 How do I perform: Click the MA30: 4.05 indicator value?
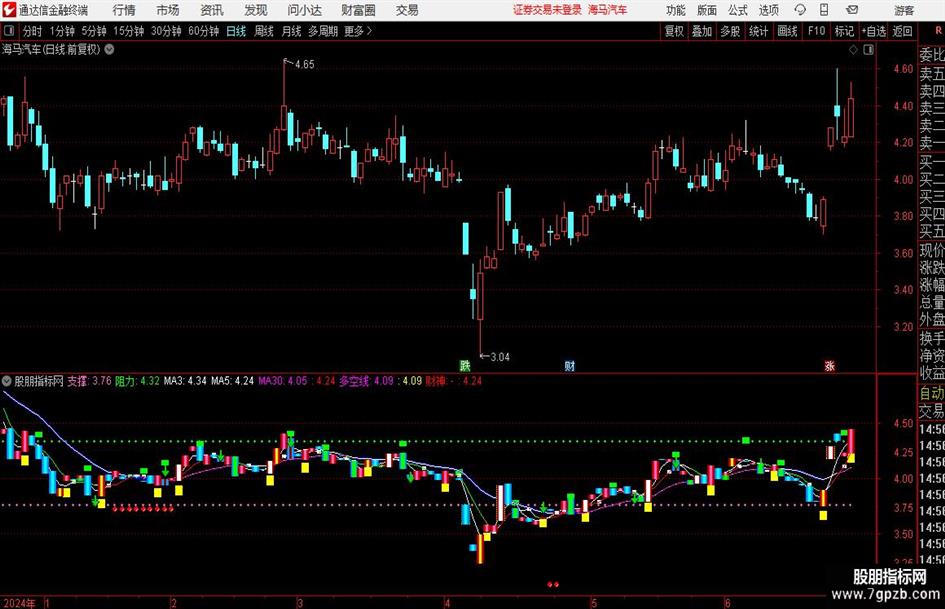(x=283, y=380)
